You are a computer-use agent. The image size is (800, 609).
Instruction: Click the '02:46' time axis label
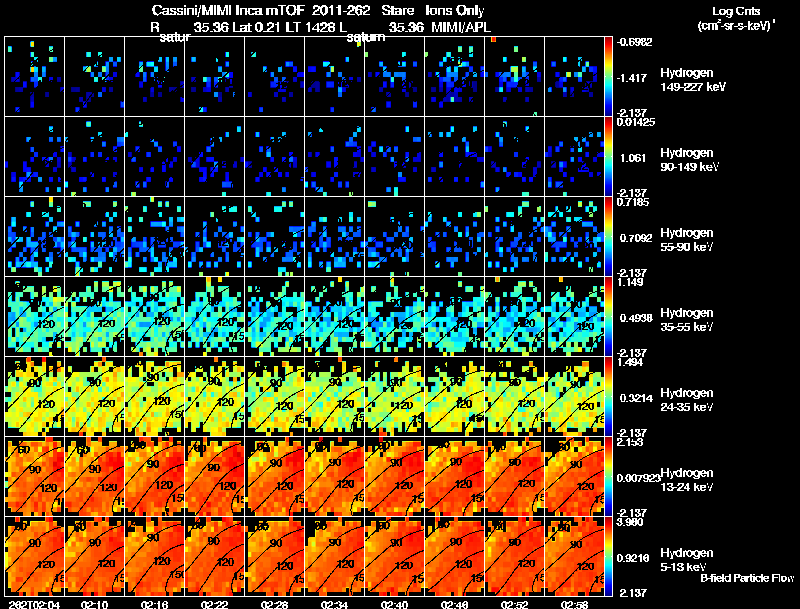[x=454, y=604]
